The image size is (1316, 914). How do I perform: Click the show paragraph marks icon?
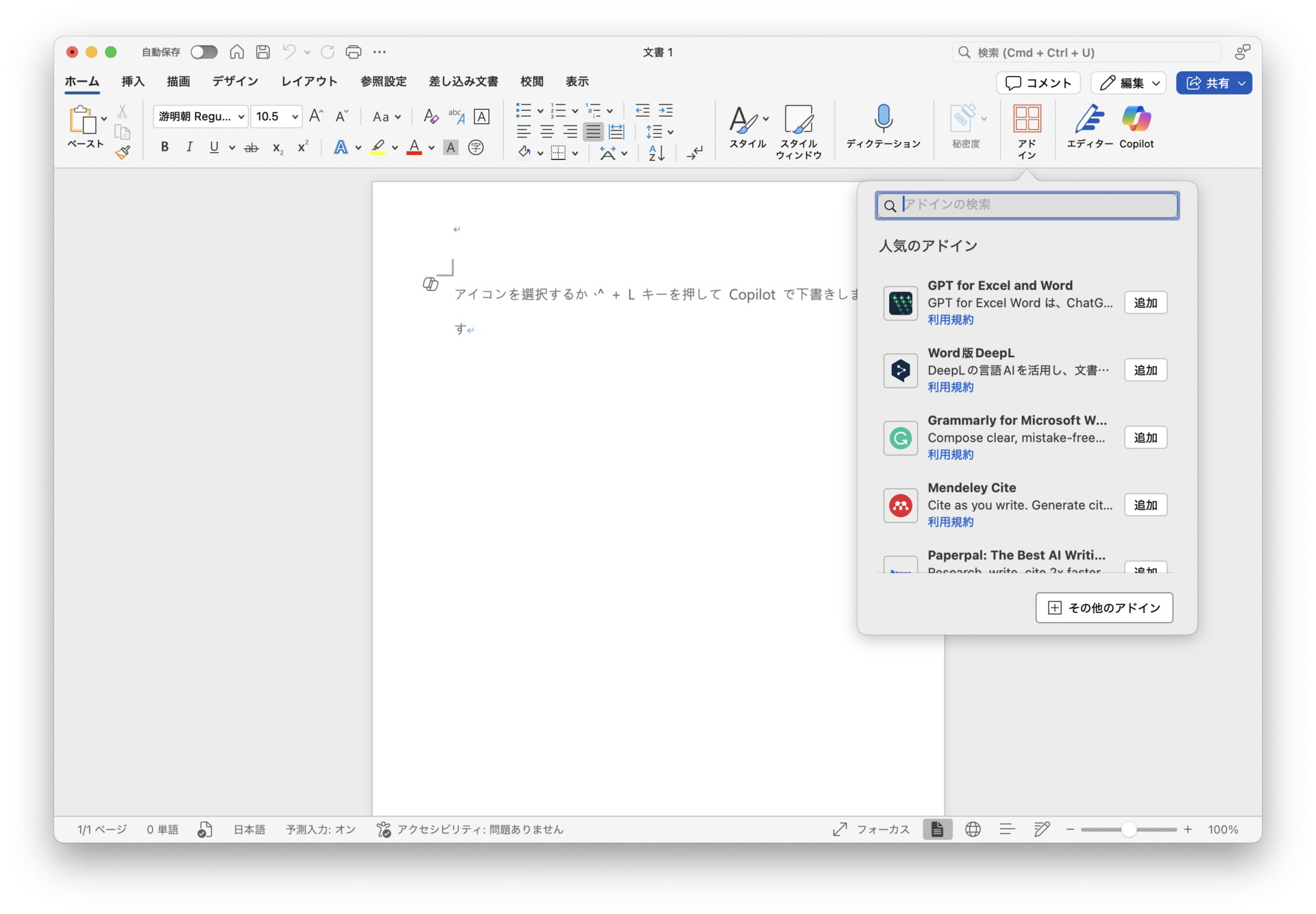pyautogui.click(x=695, y=153)
